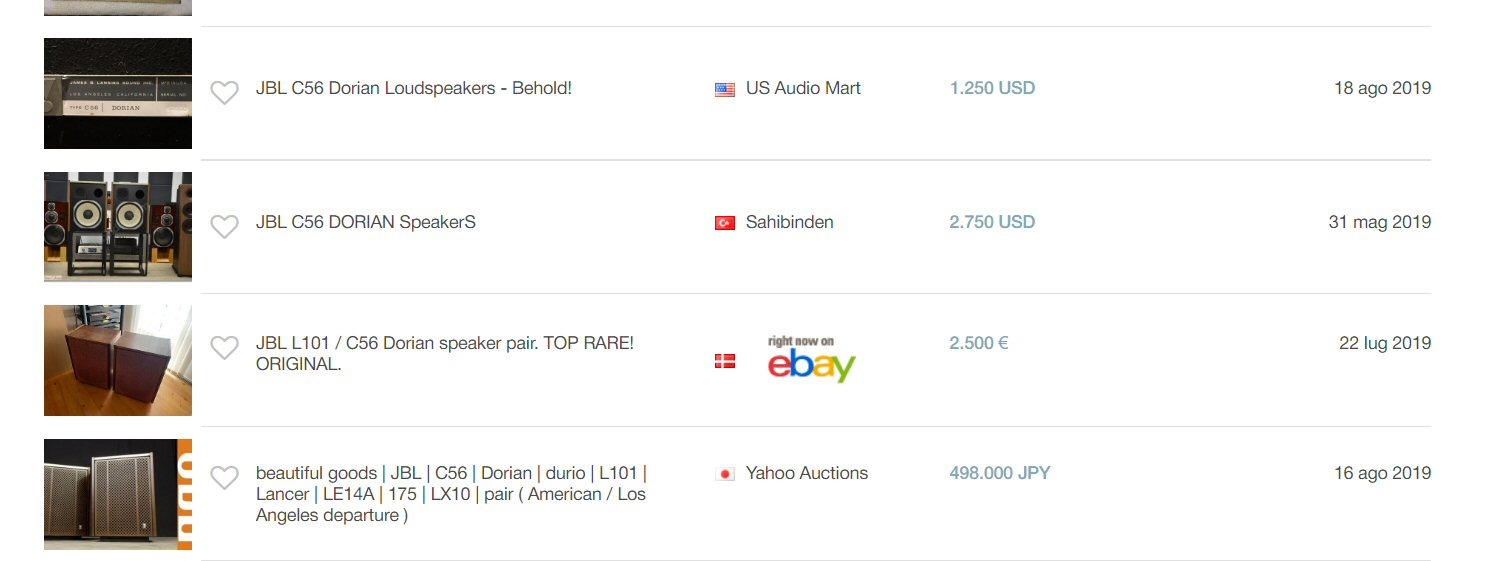
Task: Click the Danish flag icon
Action: click(725, 361)
